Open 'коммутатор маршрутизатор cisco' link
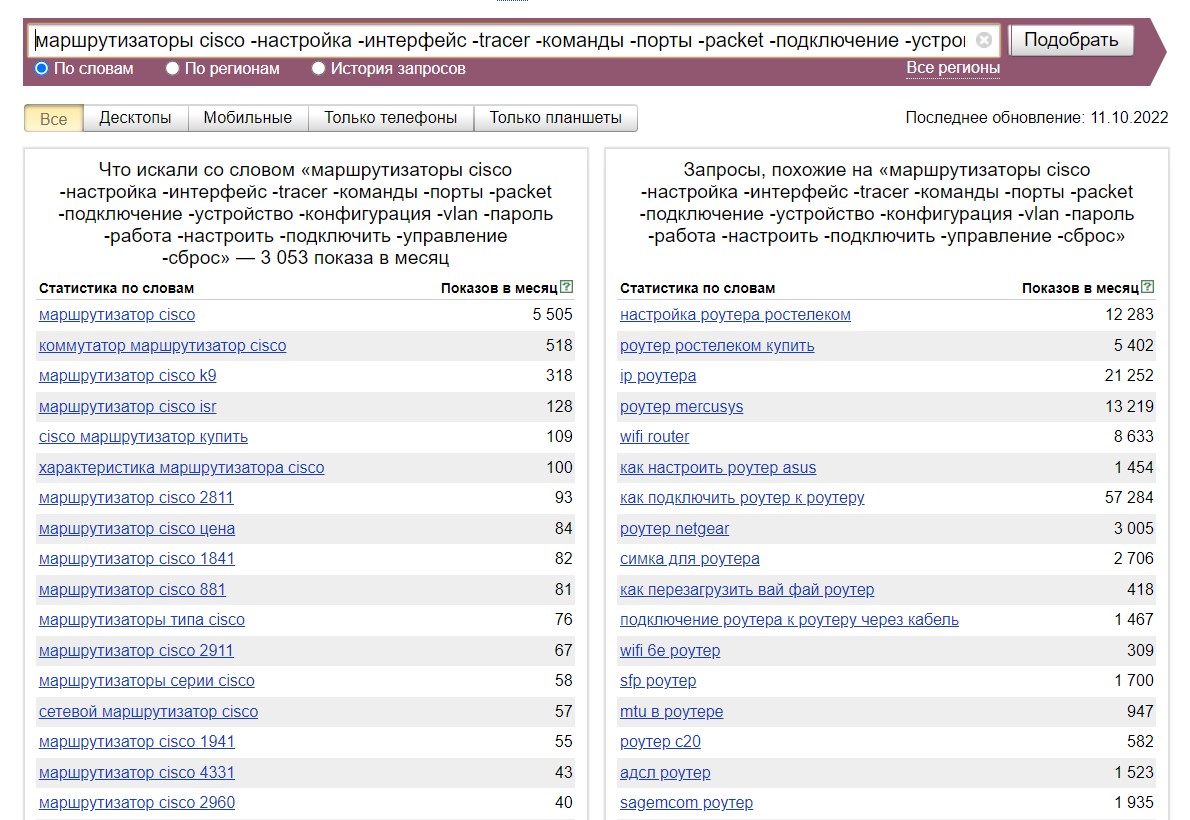Image resolution: width=1190 pixels, height=820 pixels. [162, 345]
